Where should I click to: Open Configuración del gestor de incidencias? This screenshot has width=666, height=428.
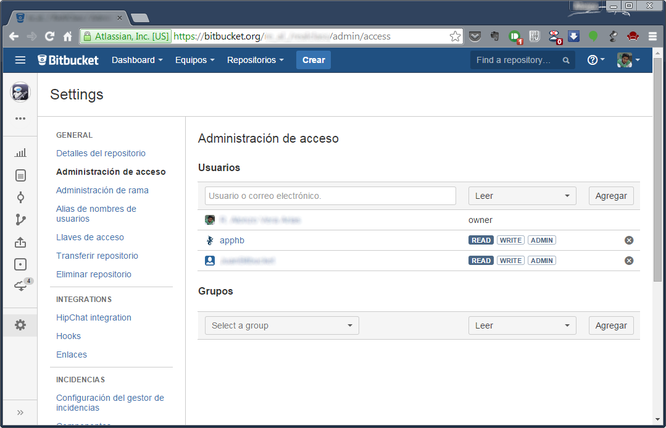coord(110,403)
